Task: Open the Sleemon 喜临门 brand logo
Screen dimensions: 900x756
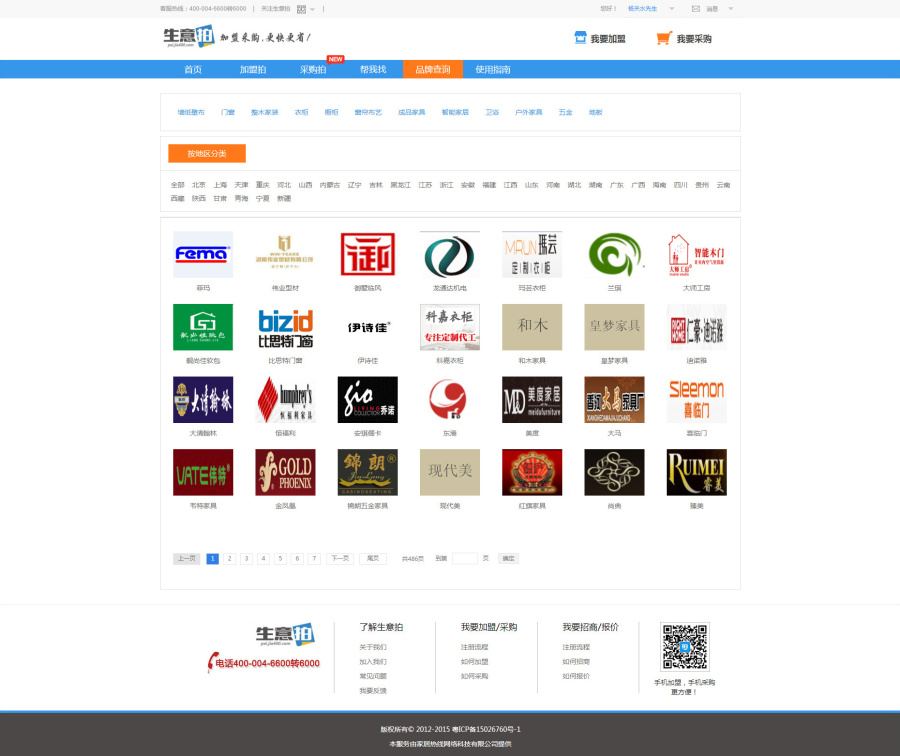Action: (x=696, y=400)
